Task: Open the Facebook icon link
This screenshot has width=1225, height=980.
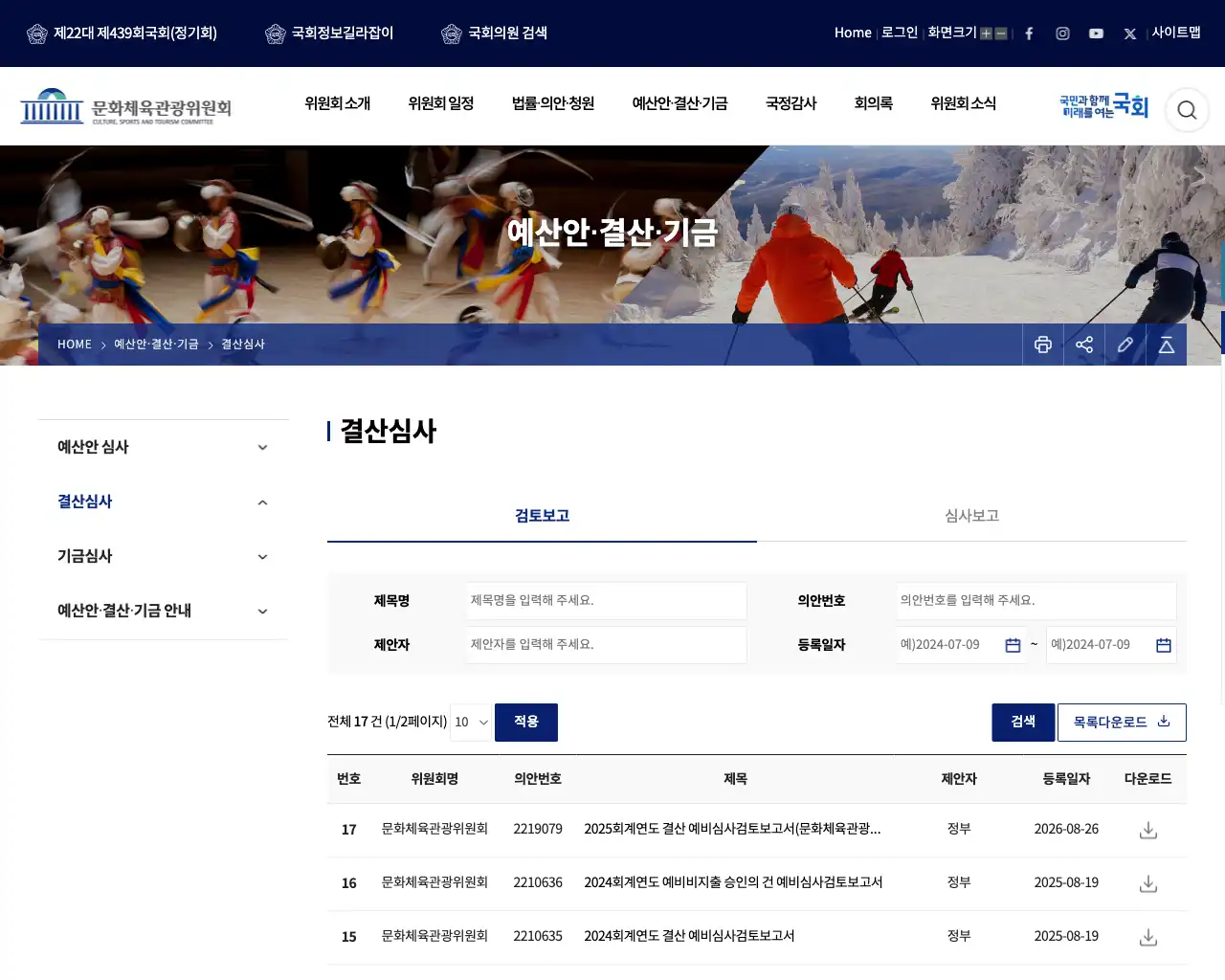Action: coord(1029,33)
